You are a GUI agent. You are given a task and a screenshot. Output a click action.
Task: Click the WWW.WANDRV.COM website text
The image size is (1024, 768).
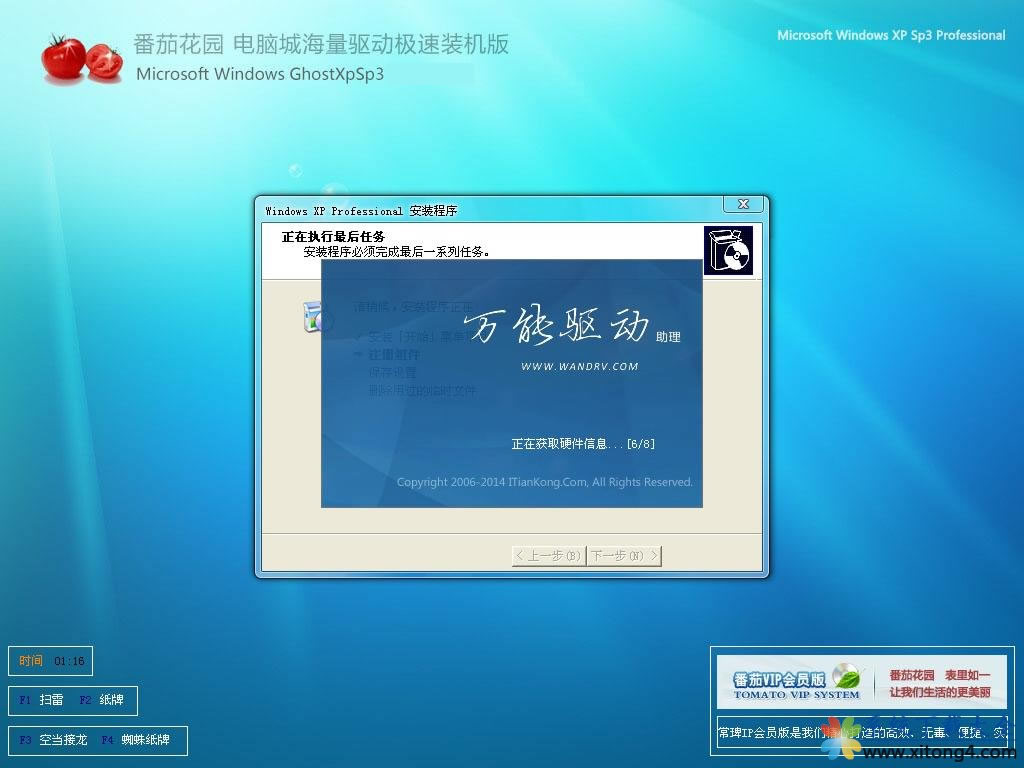(x=579, y=367)
